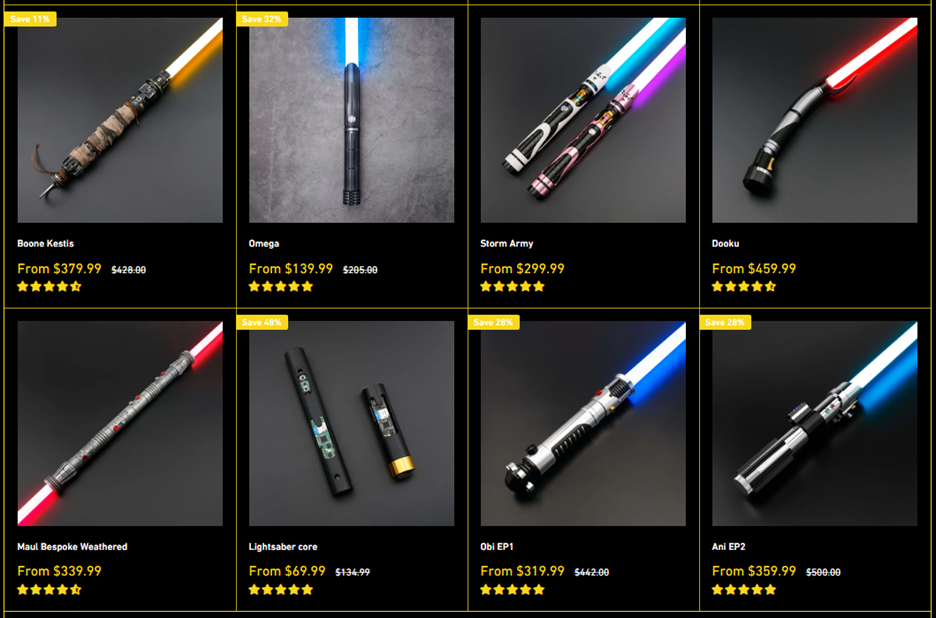The image size is (936, 618).
Task: Click the Save 11% badge on Boone Kestis
Action: click(30, 19)
